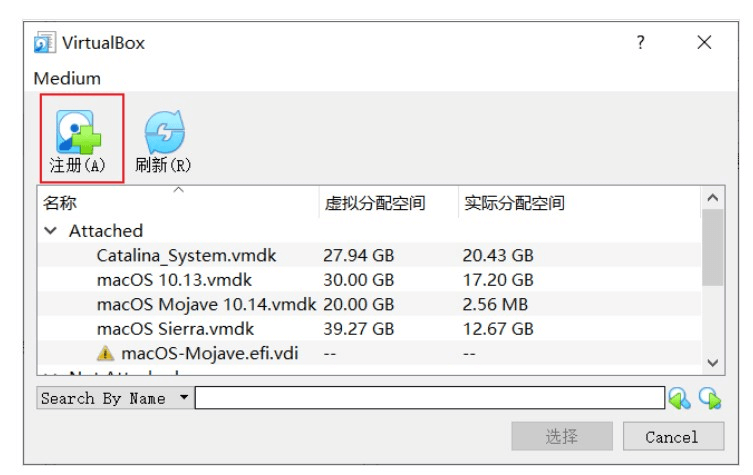Click the vertical scrollbar thumb
Screen dimensions: 753x475
pos(713,248)
